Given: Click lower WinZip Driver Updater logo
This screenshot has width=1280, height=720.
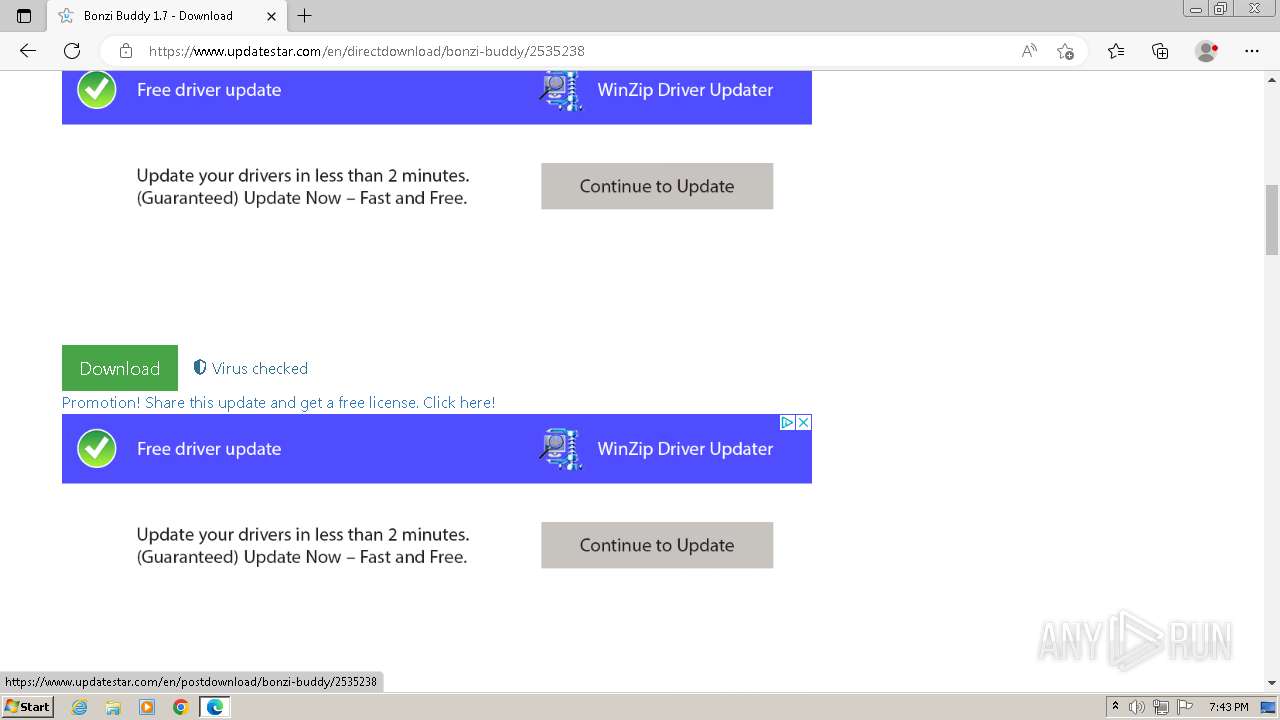Looking at the screenshot, I should tap(561, 449).
